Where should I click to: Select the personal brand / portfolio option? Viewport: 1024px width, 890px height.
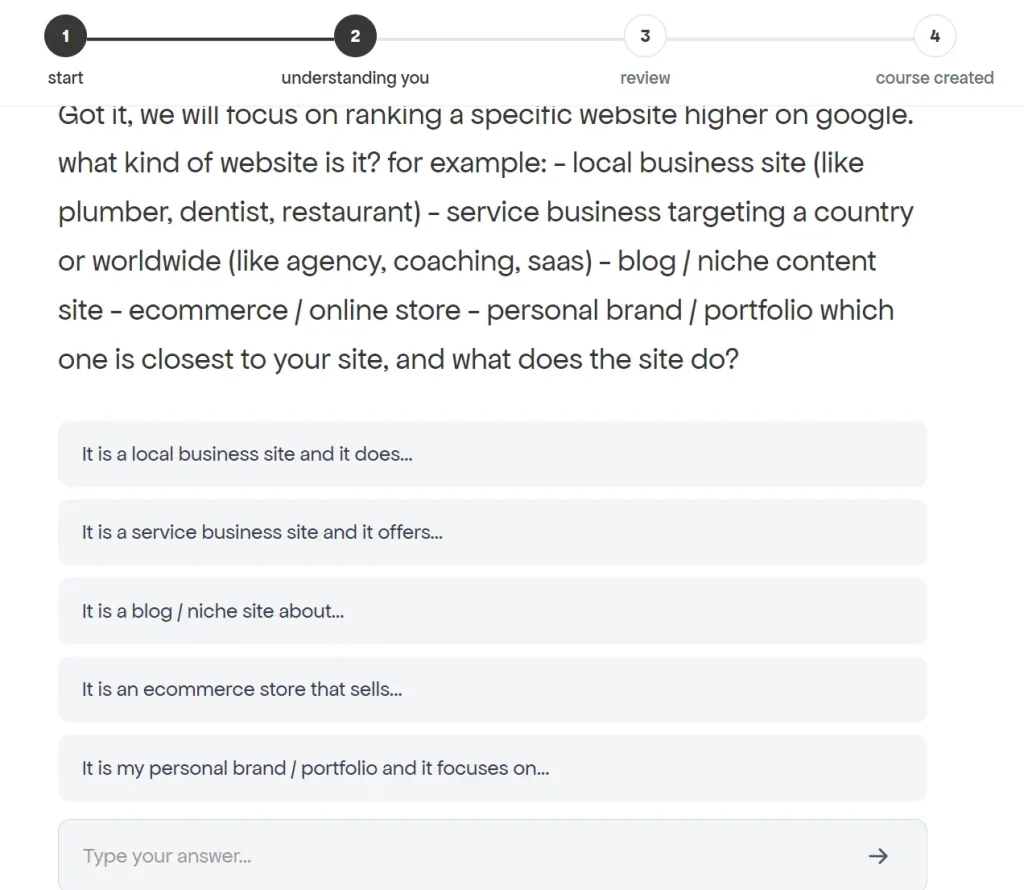(x=493, y=767)
